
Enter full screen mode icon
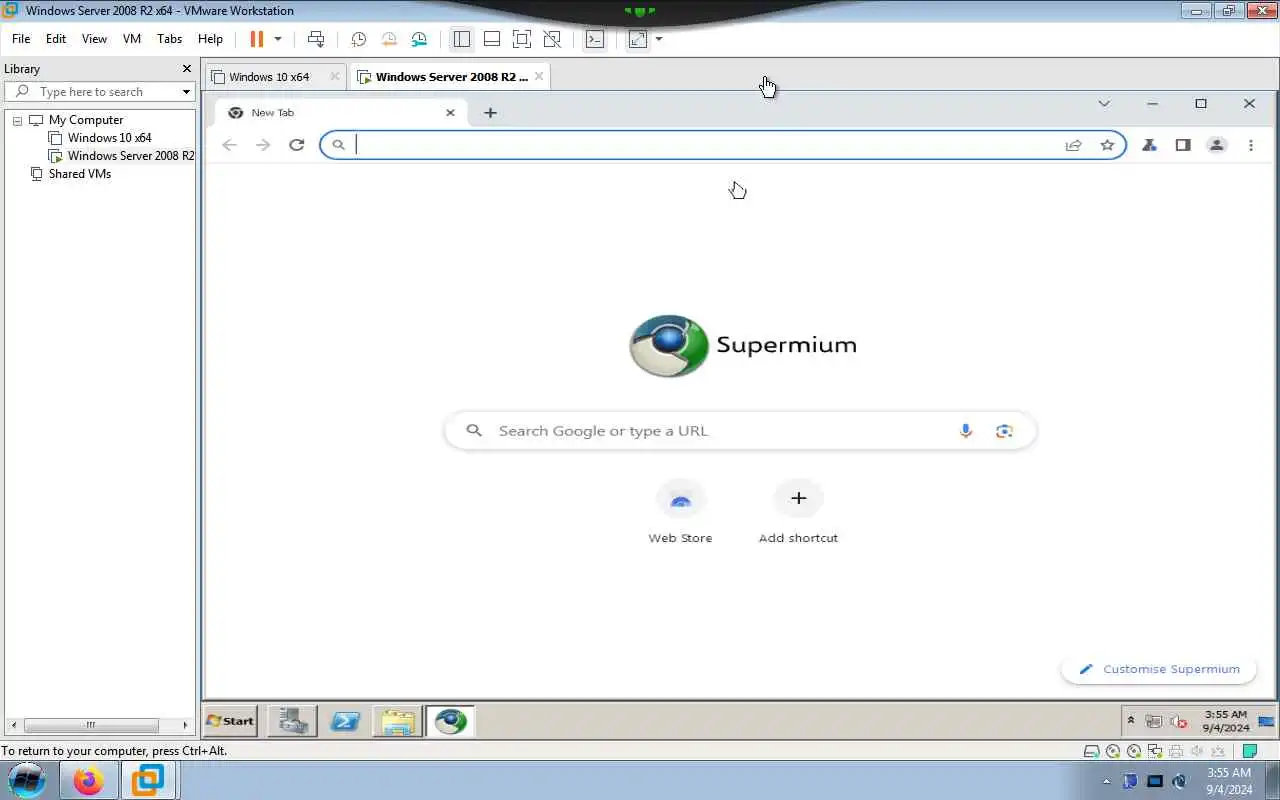pyautogui.click(x=522, y=39)
